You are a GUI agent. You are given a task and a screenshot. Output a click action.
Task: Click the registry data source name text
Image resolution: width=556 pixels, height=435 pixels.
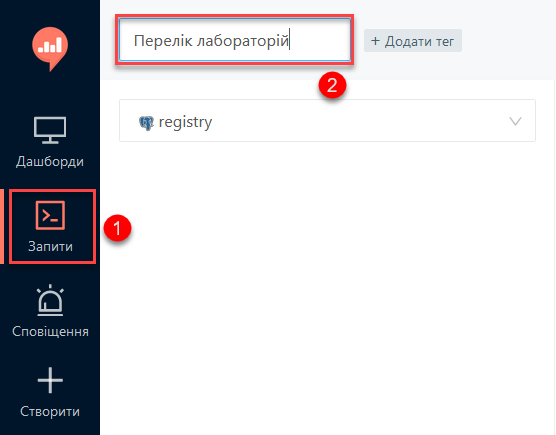(185, 123)
